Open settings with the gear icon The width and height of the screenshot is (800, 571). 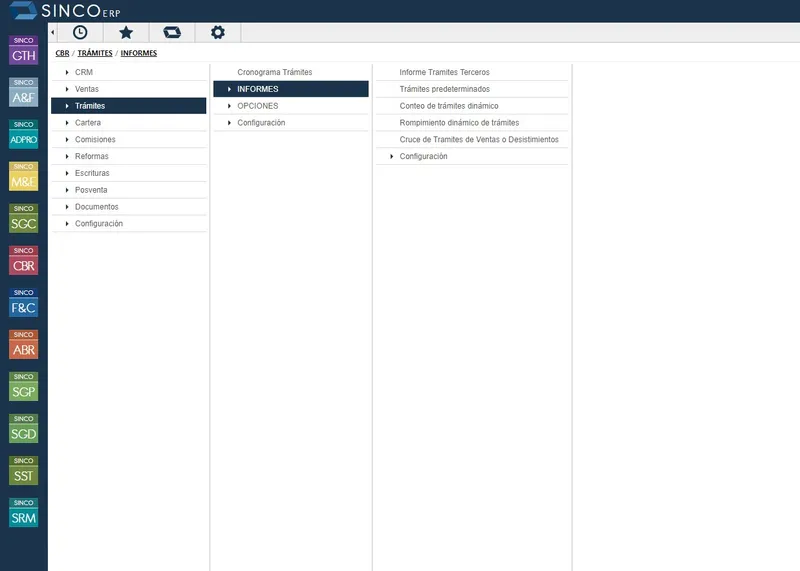(218, 33)
